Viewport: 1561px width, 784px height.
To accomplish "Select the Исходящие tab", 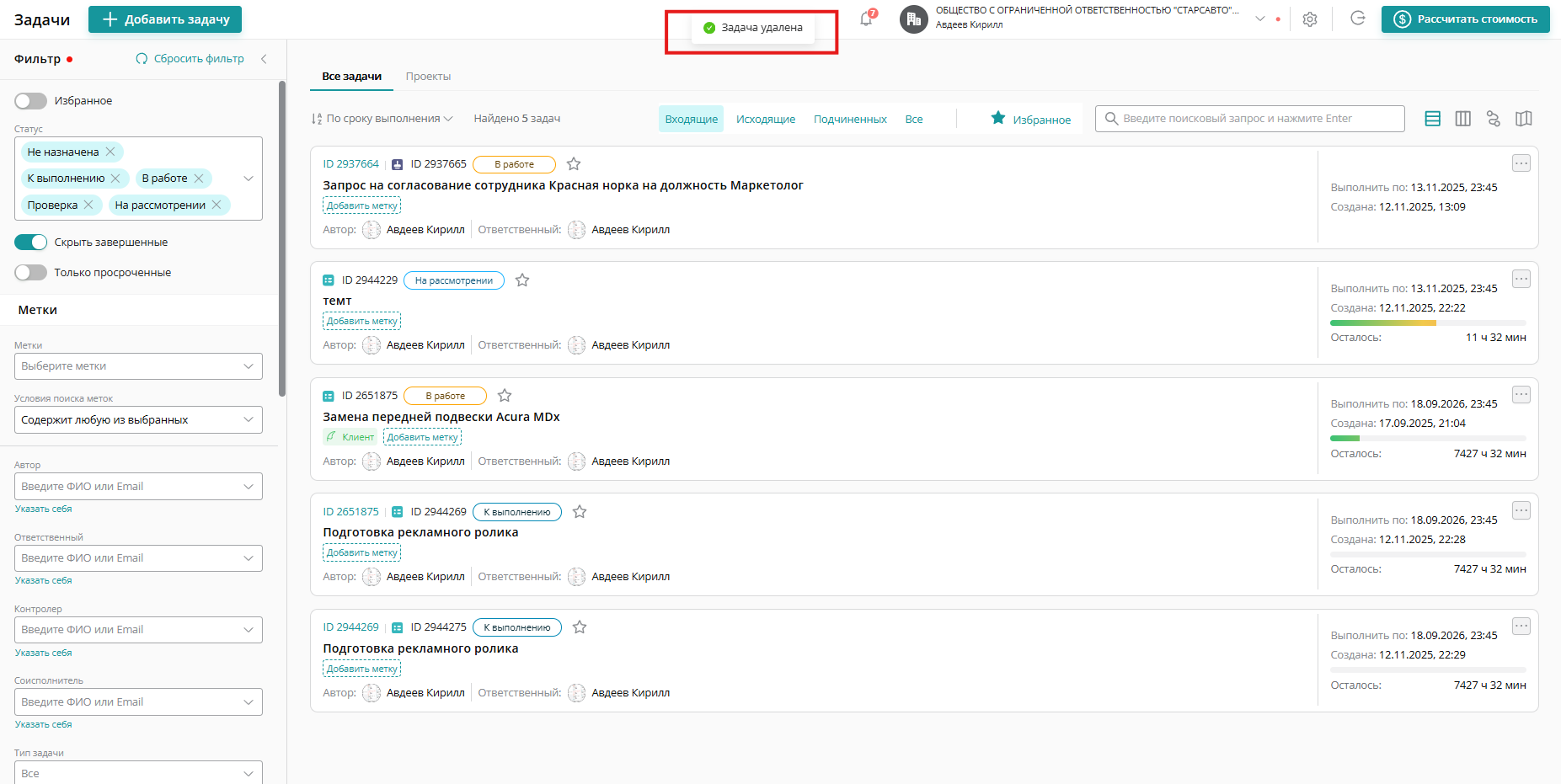I will pyautogui.click(x=766, y=120).
